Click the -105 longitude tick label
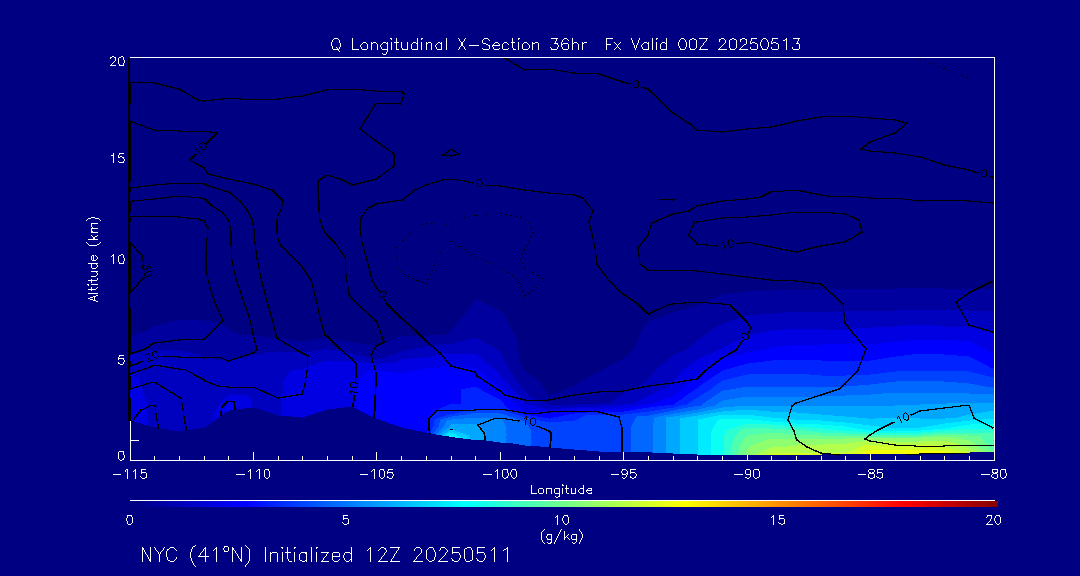The image size is (1080, 576). [377, 475]
